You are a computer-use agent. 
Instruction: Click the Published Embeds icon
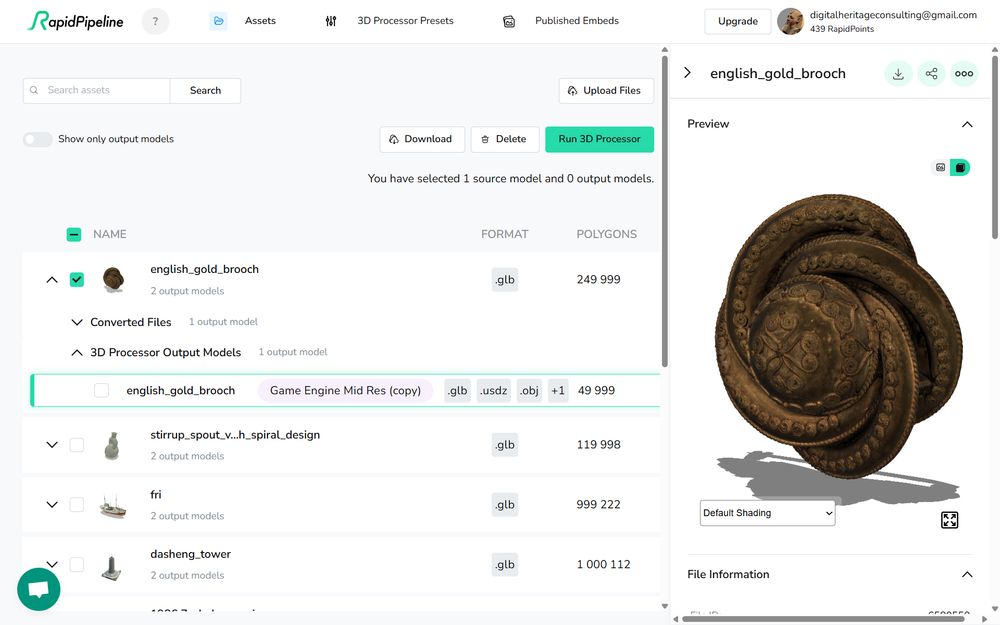(x=509, y=21)
